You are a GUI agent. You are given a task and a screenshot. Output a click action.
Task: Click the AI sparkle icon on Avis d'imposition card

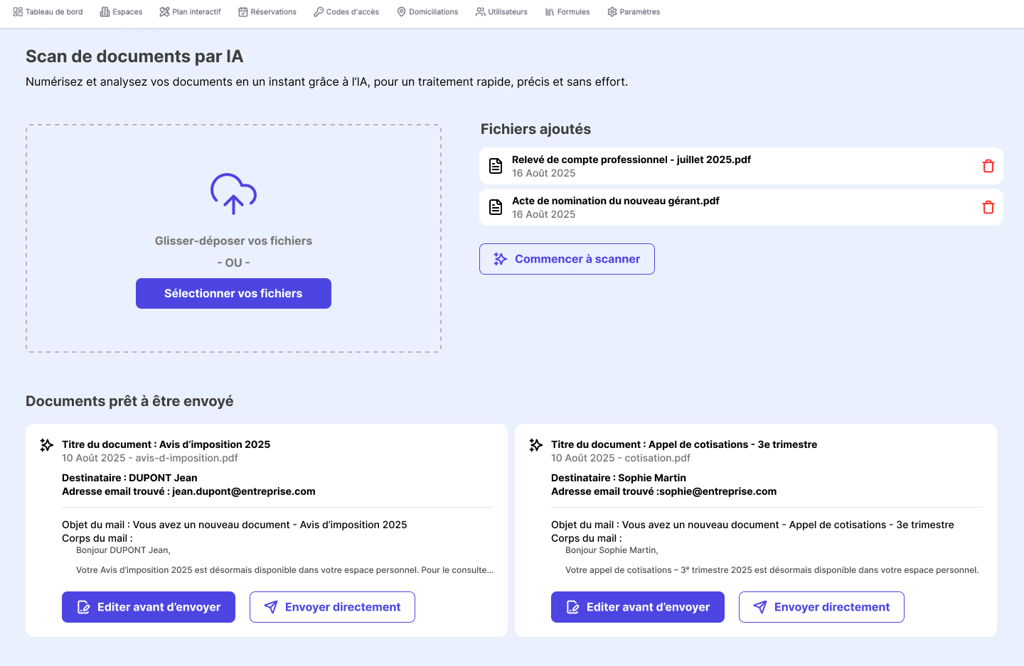coord(46,445)
